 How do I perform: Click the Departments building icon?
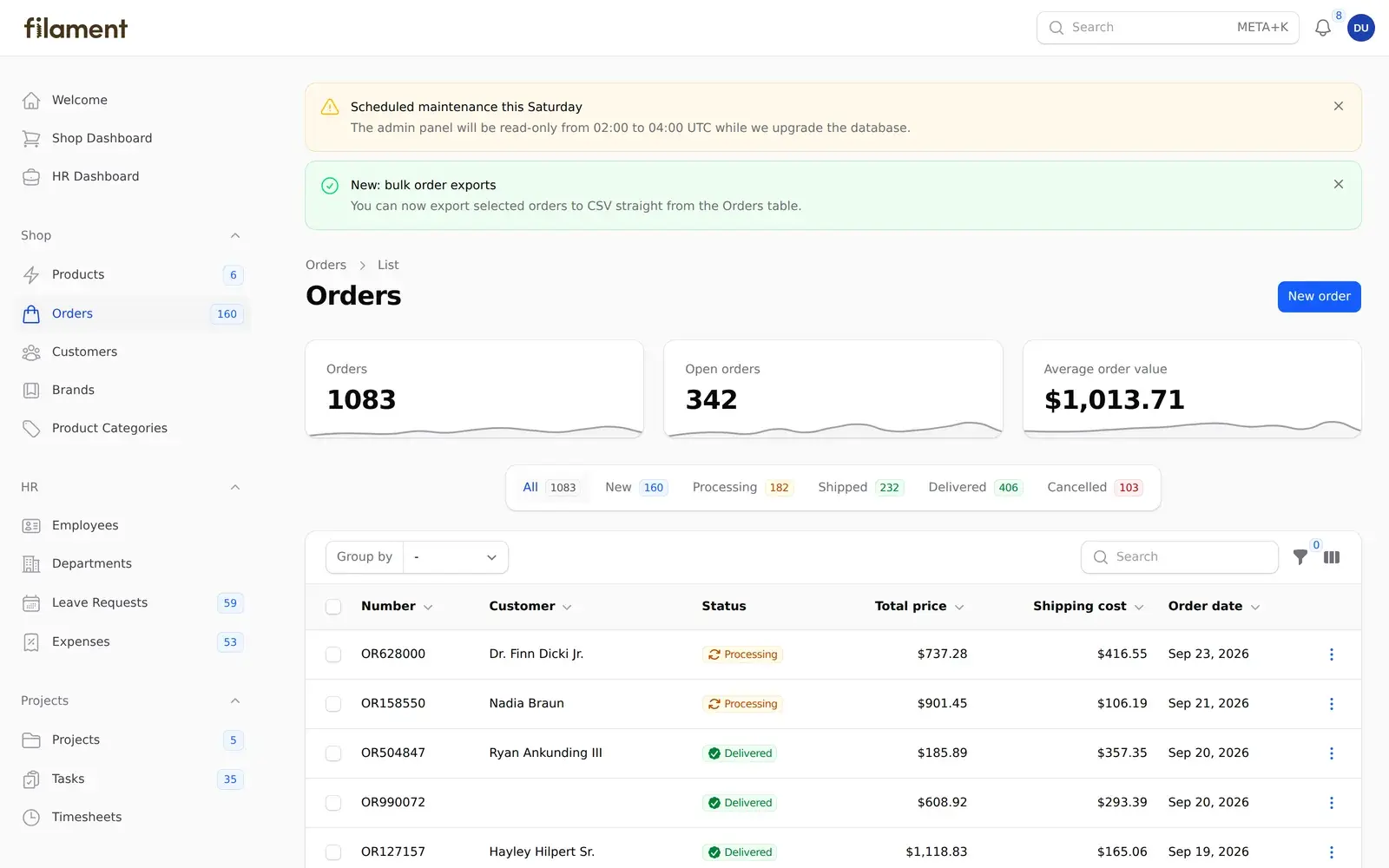[x=31, y=564]
